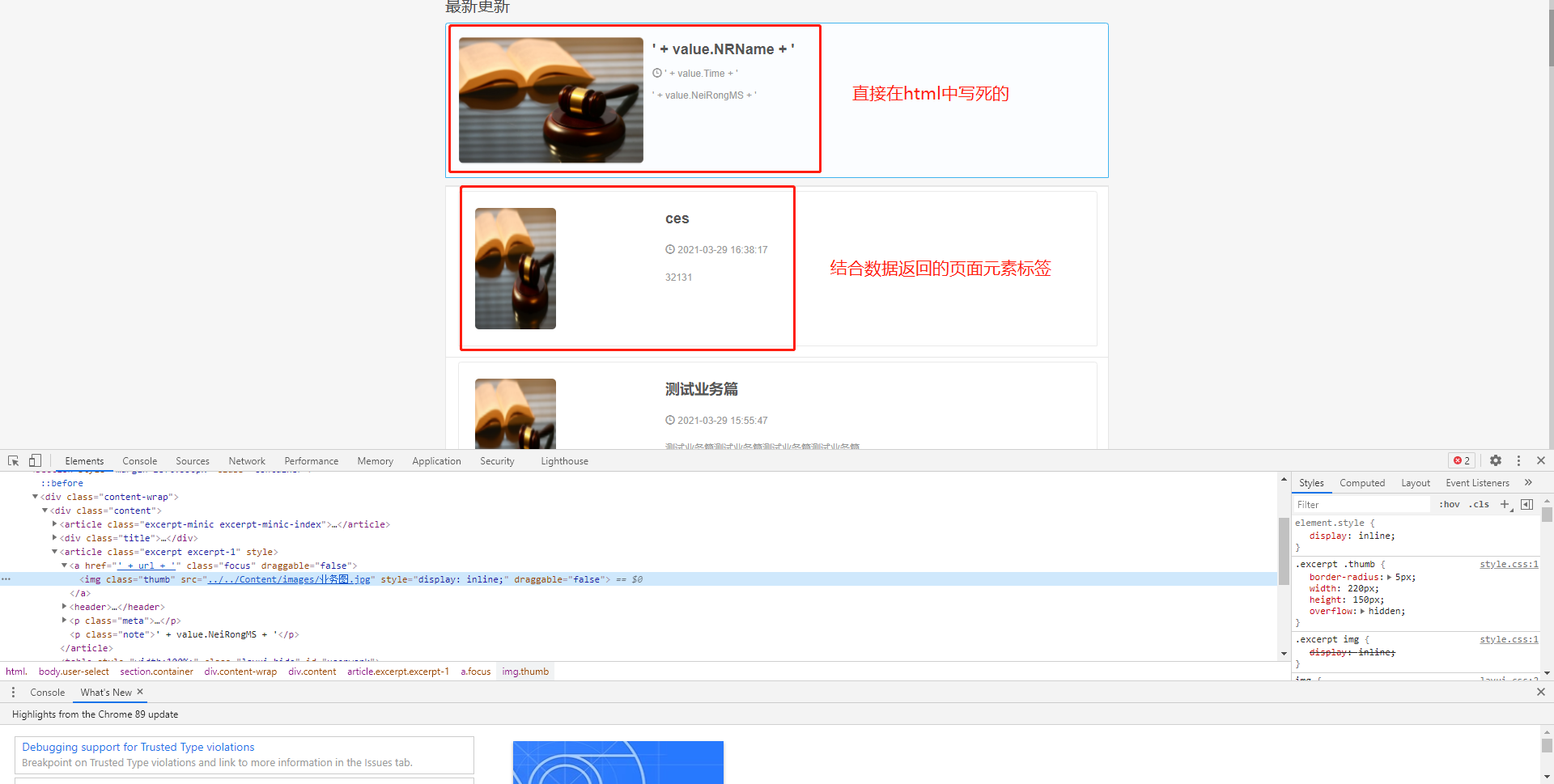1554x784 pixels.
Task: Open Debugging support for Trusted Type violations
Action: point(138,747)
